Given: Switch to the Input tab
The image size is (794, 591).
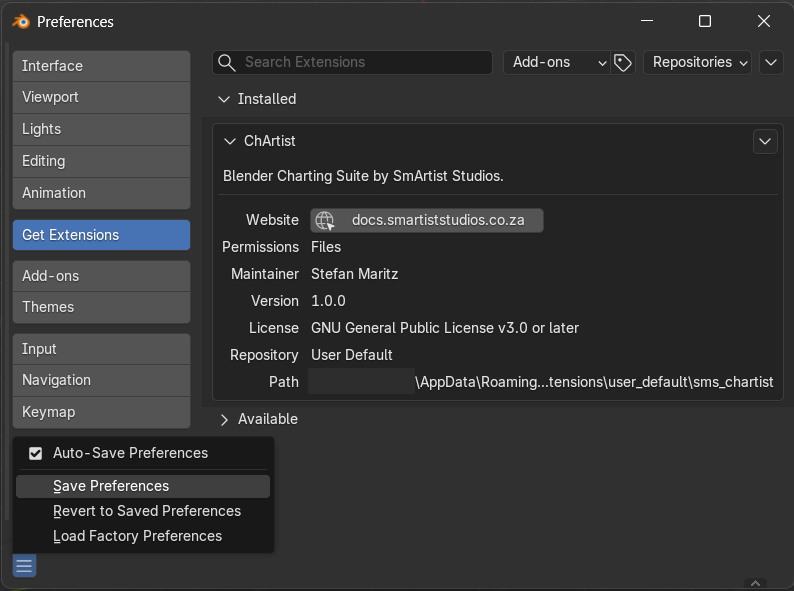Looking at the screenshot, I should [x=101, y=349].
